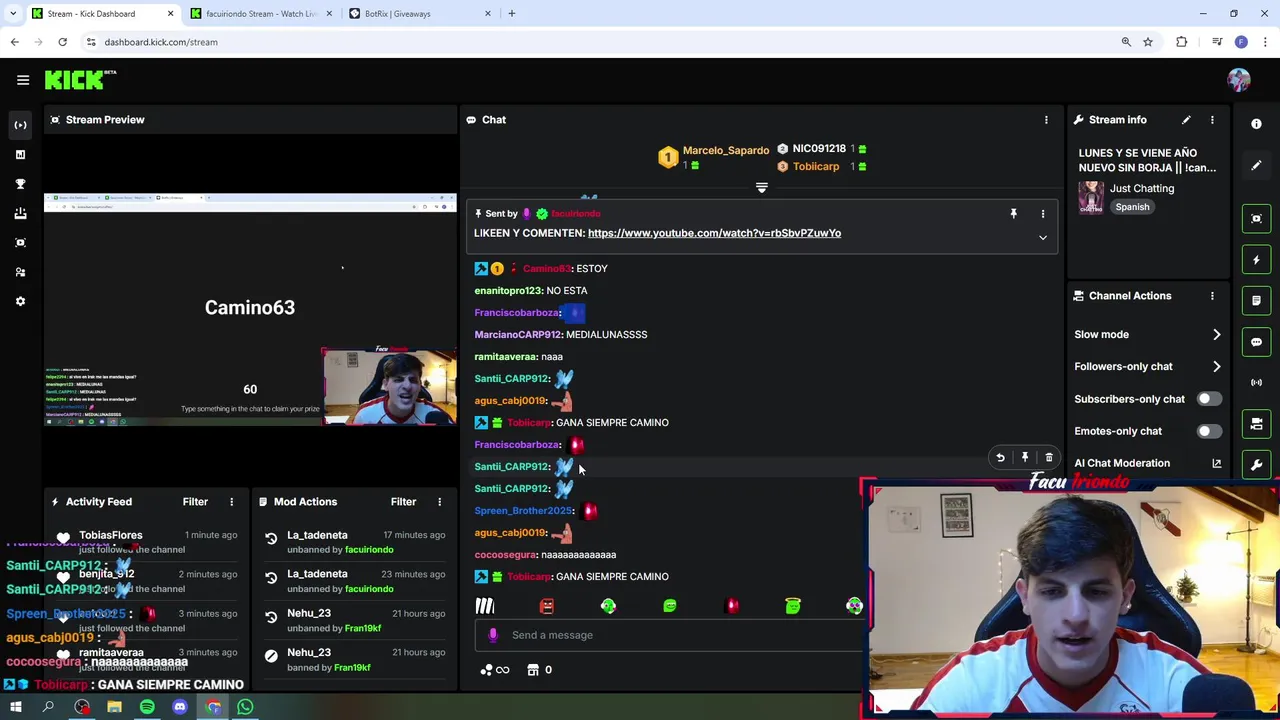
Task: Open the pinned YouTube link
Action: (714, 233)
